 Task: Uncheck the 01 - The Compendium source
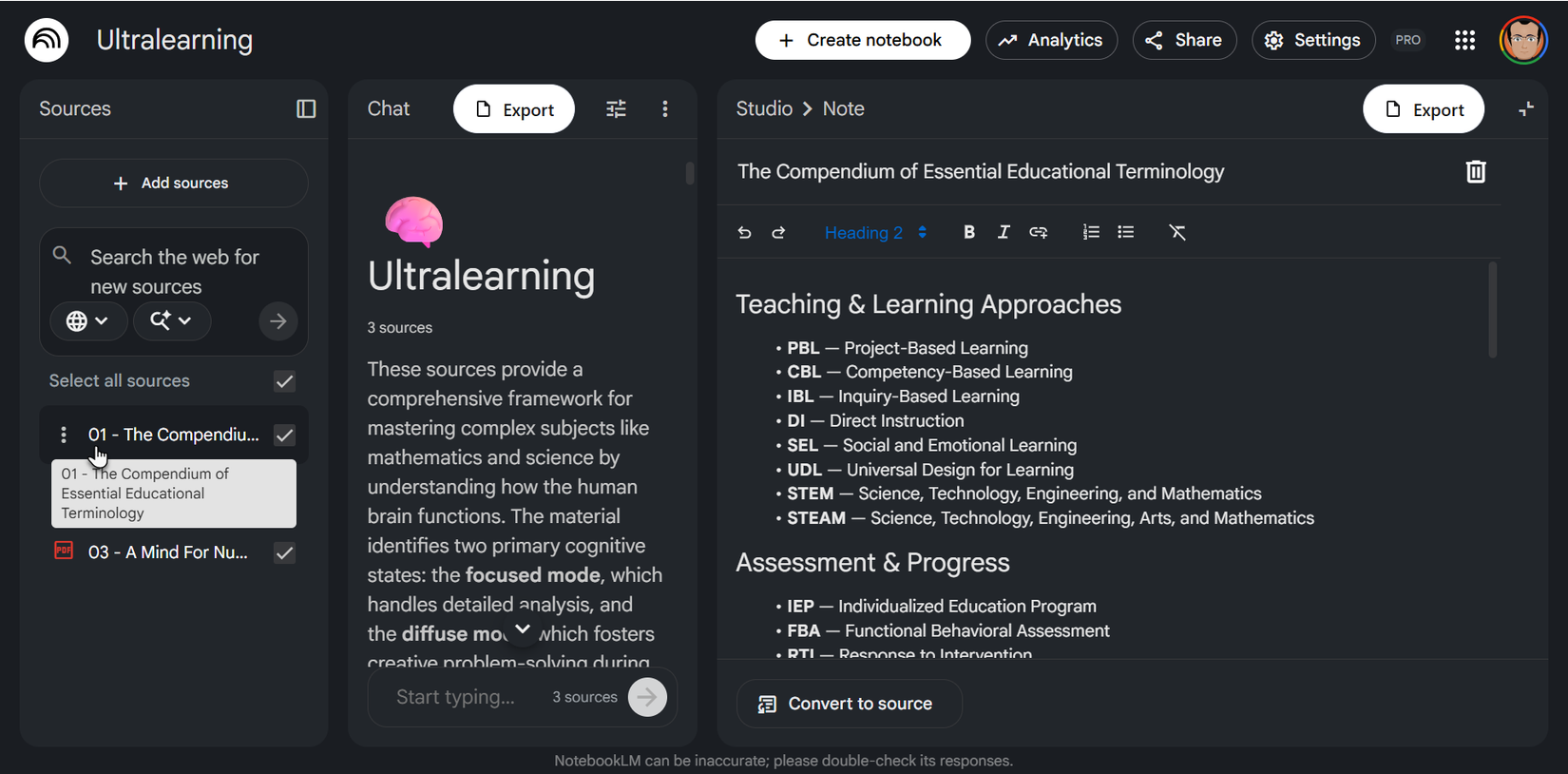(x=284, y=435)
